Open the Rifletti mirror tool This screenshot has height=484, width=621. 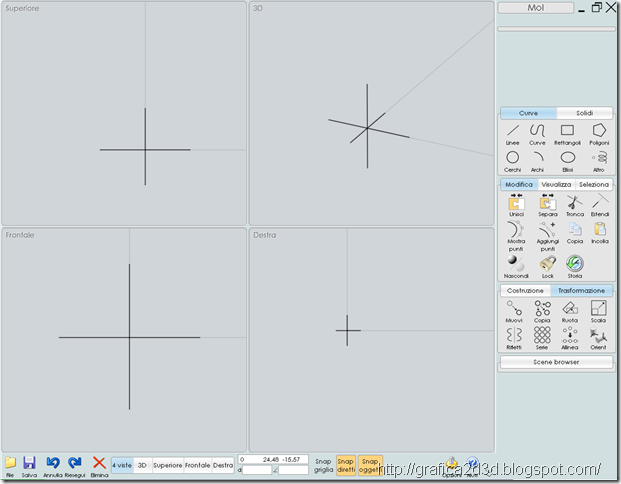click(x=514, y=339)
